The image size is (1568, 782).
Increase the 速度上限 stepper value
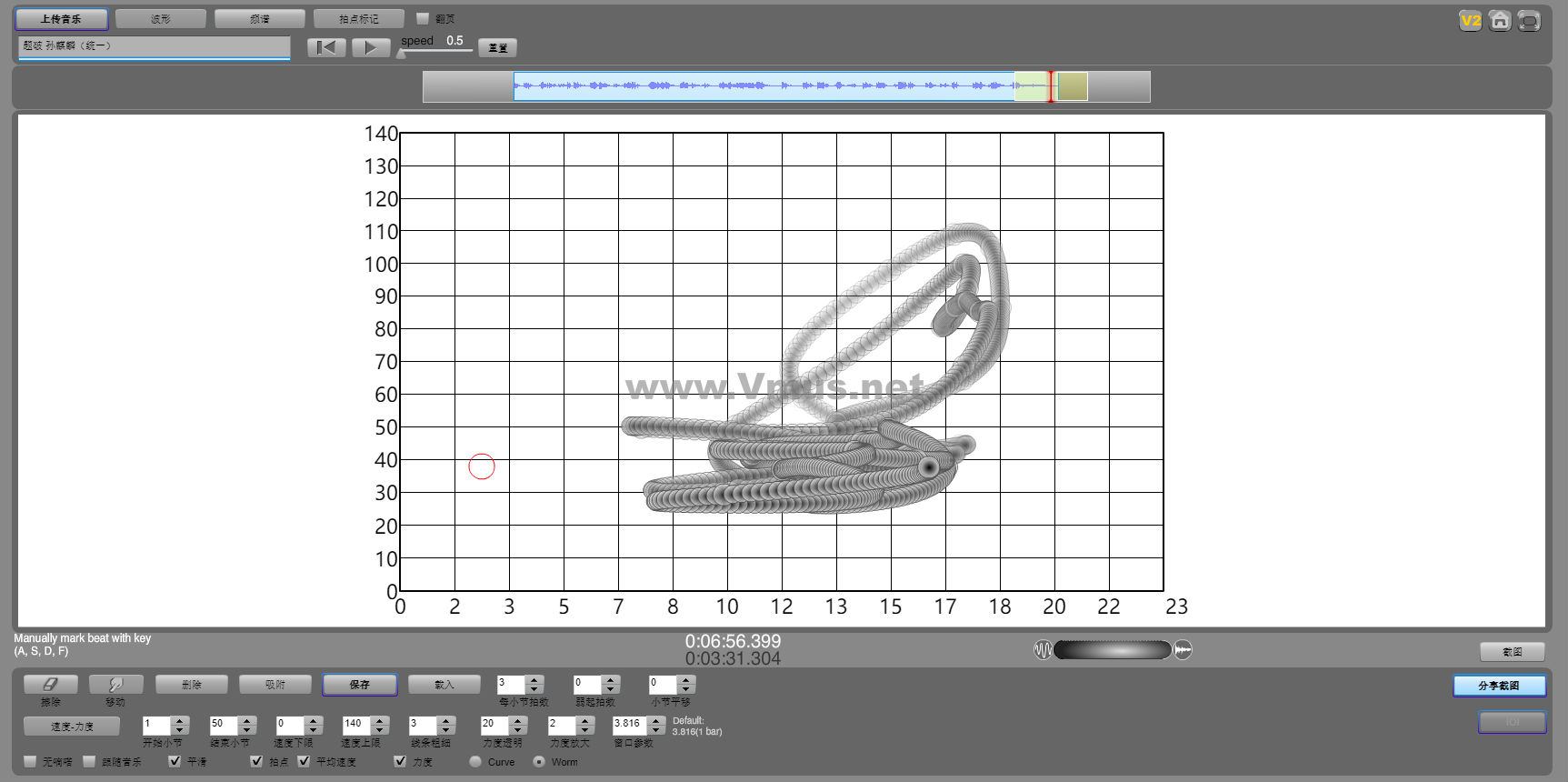point(380,720)
